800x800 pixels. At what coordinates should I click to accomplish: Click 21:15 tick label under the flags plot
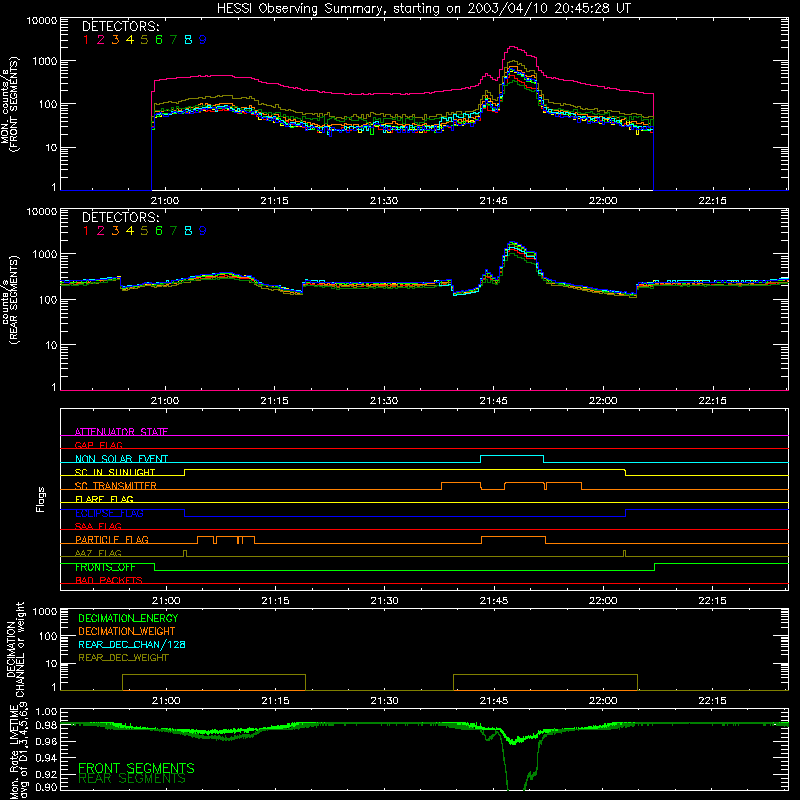(275, 601)
